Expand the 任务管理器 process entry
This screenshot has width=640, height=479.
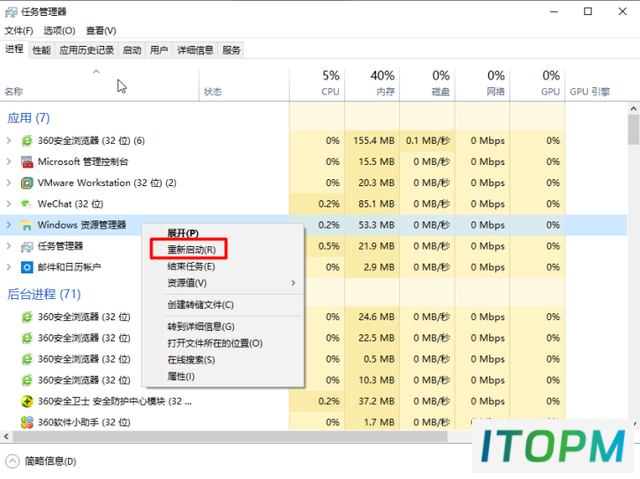coord(9,246)
